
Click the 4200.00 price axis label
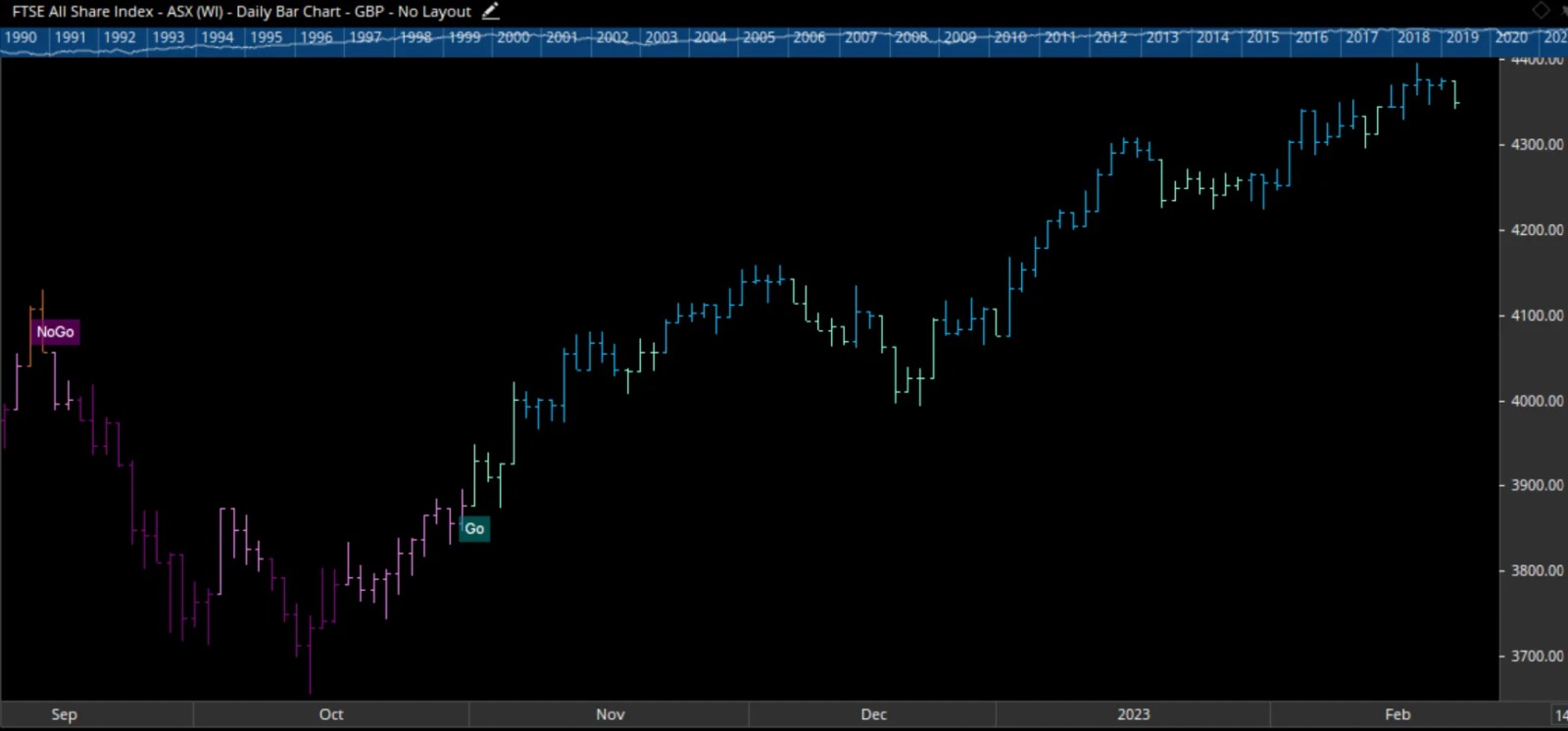[1537, 230]
